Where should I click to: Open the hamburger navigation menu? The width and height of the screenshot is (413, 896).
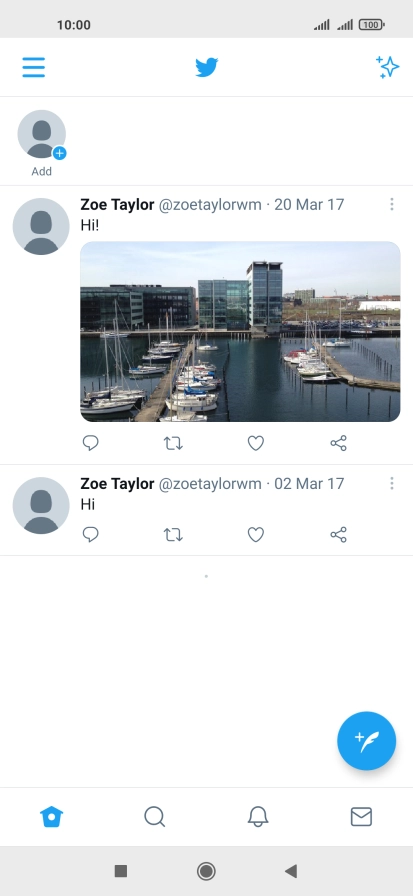pos(34,67)
